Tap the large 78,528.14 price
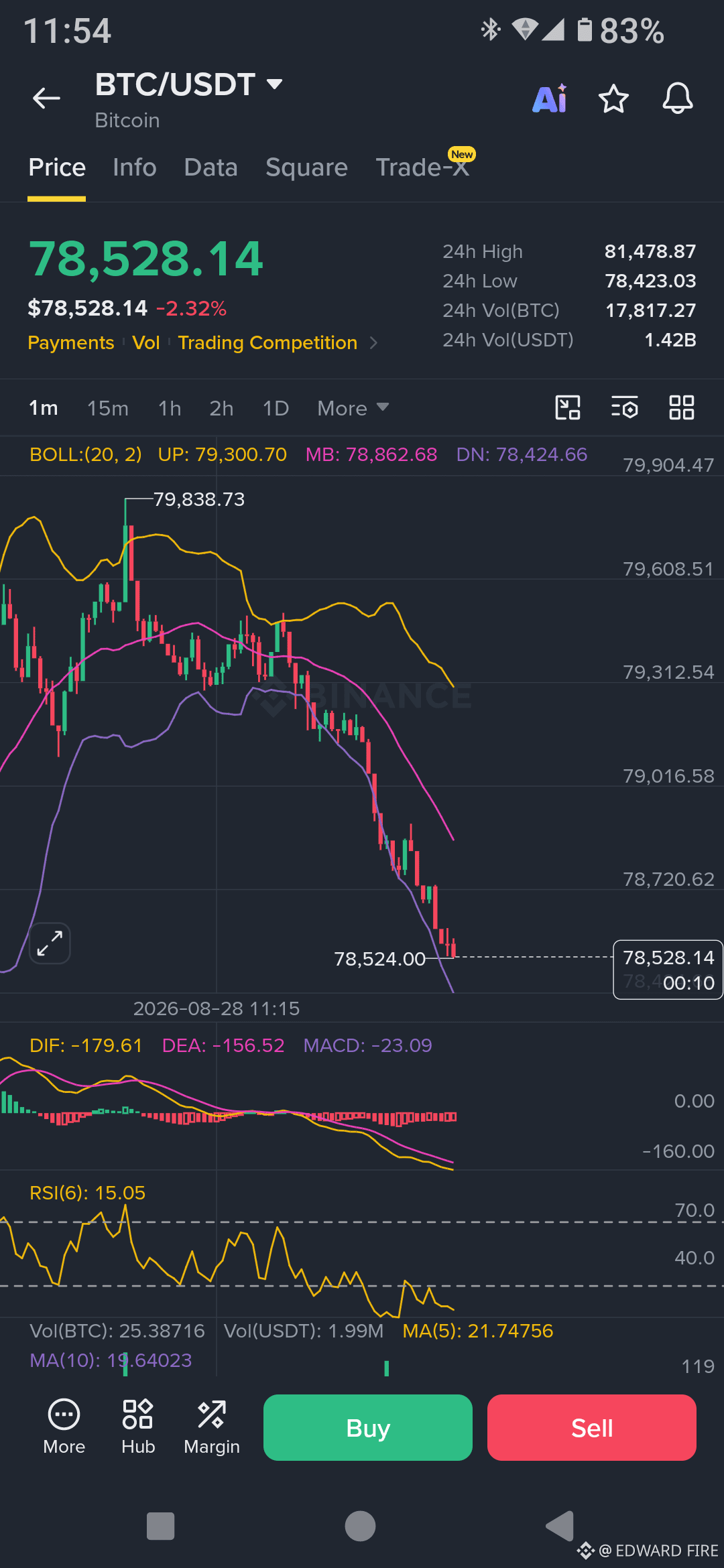The width and height of the screenshot is (724, 1568). (x=146, y=259)
